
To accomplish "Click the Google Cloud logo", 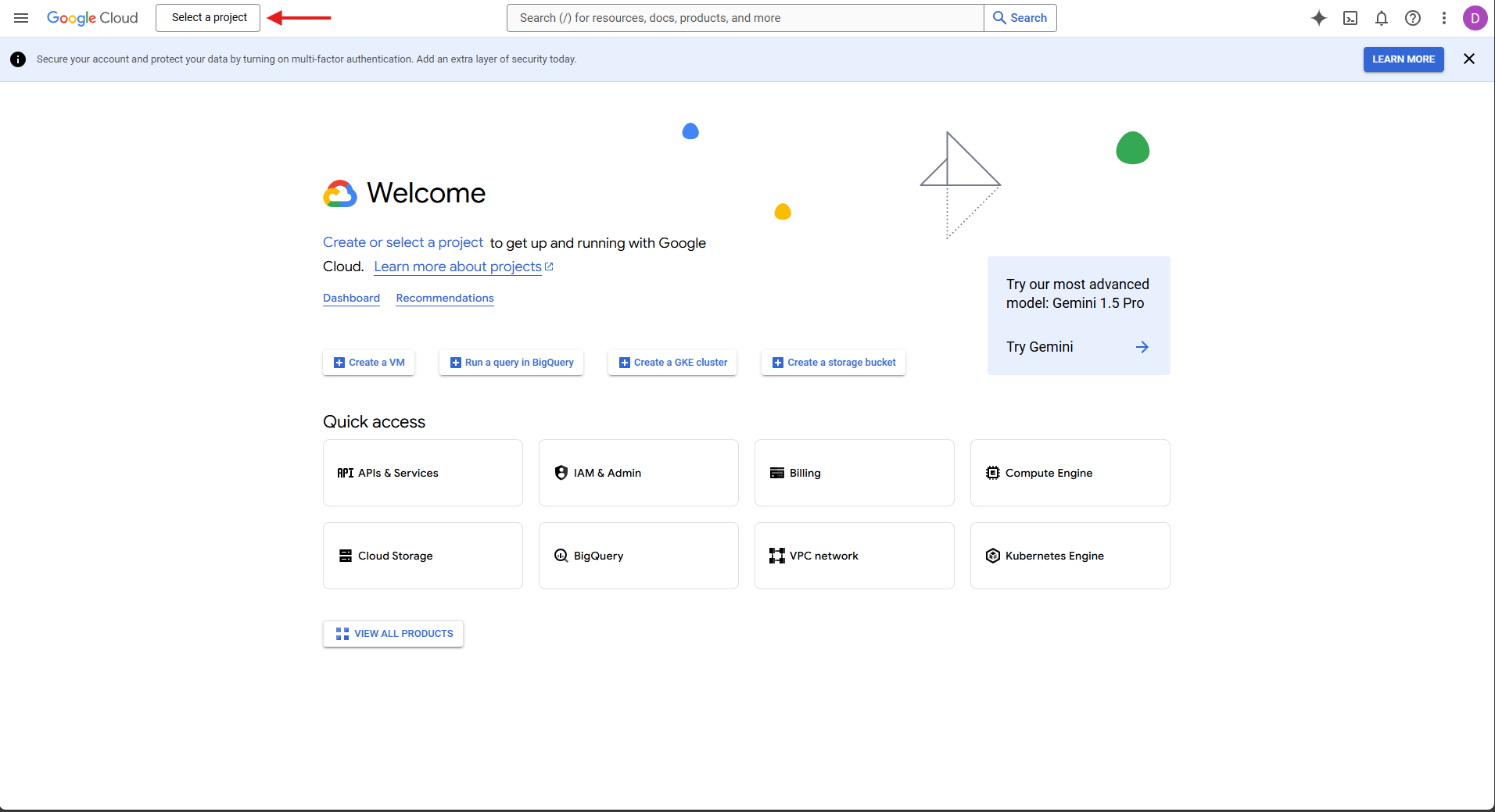I will click(92, 18).
